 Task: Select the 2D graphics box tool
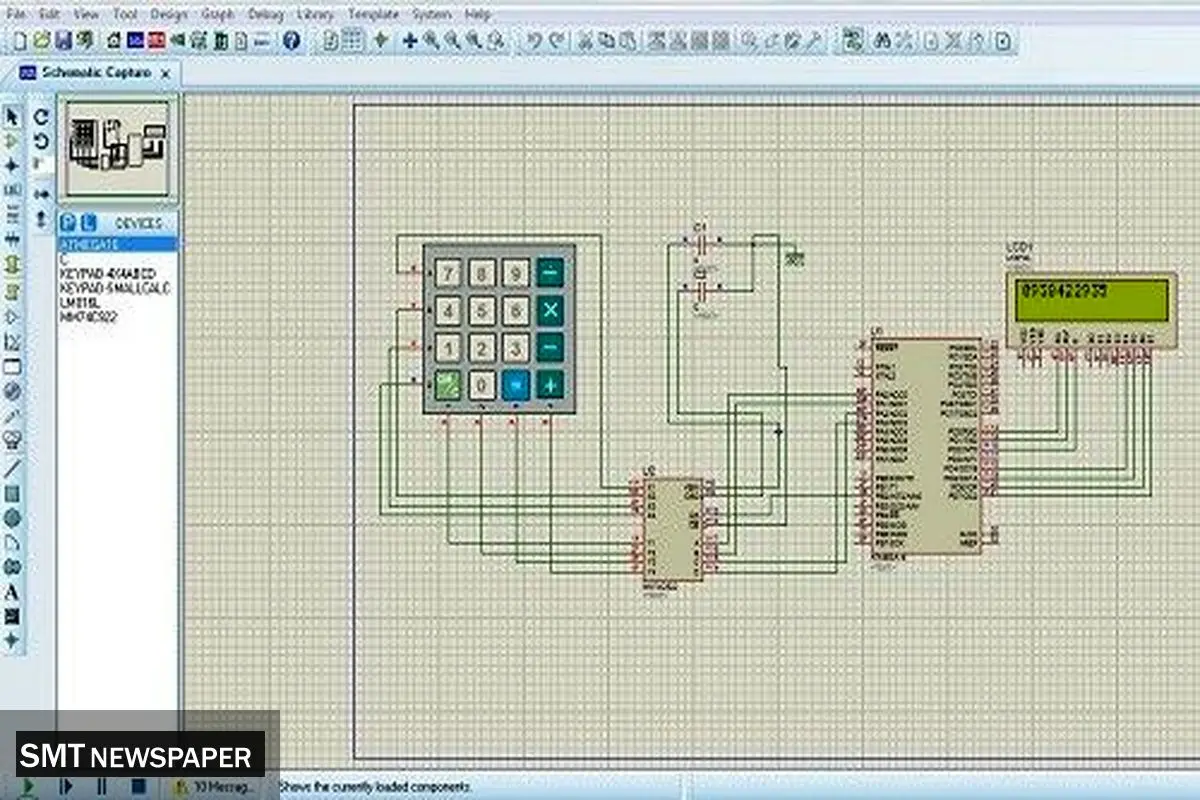pos(12,494)
